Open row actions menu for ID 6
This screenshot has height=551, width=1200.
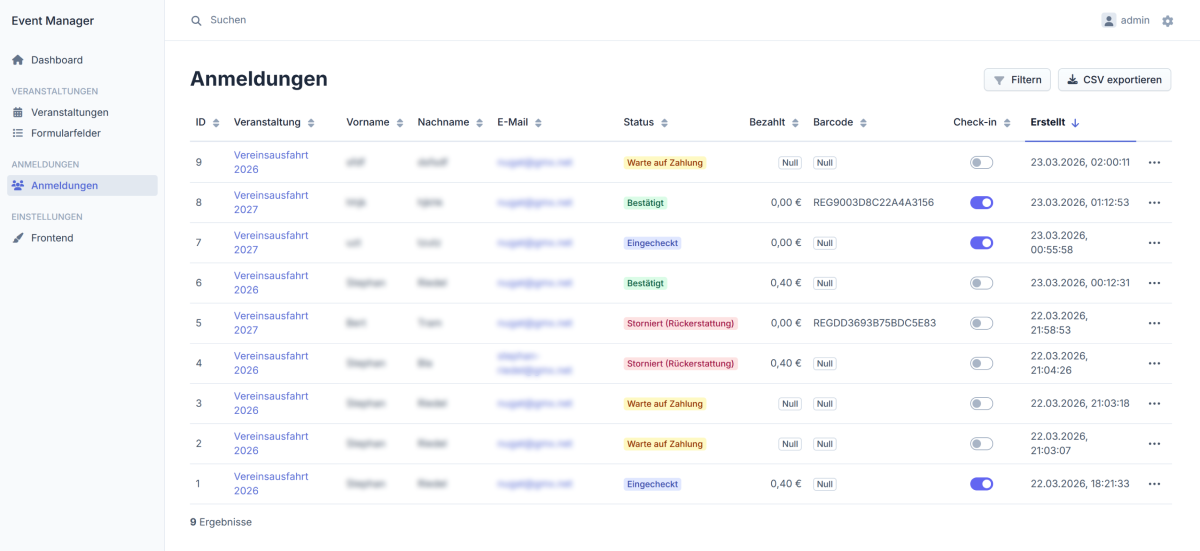point(1154,283)
